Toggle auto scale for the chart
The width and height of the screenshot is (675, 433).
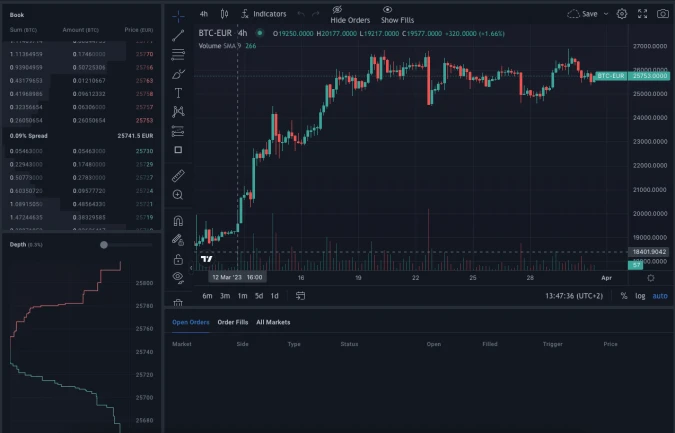click(660, 296)
